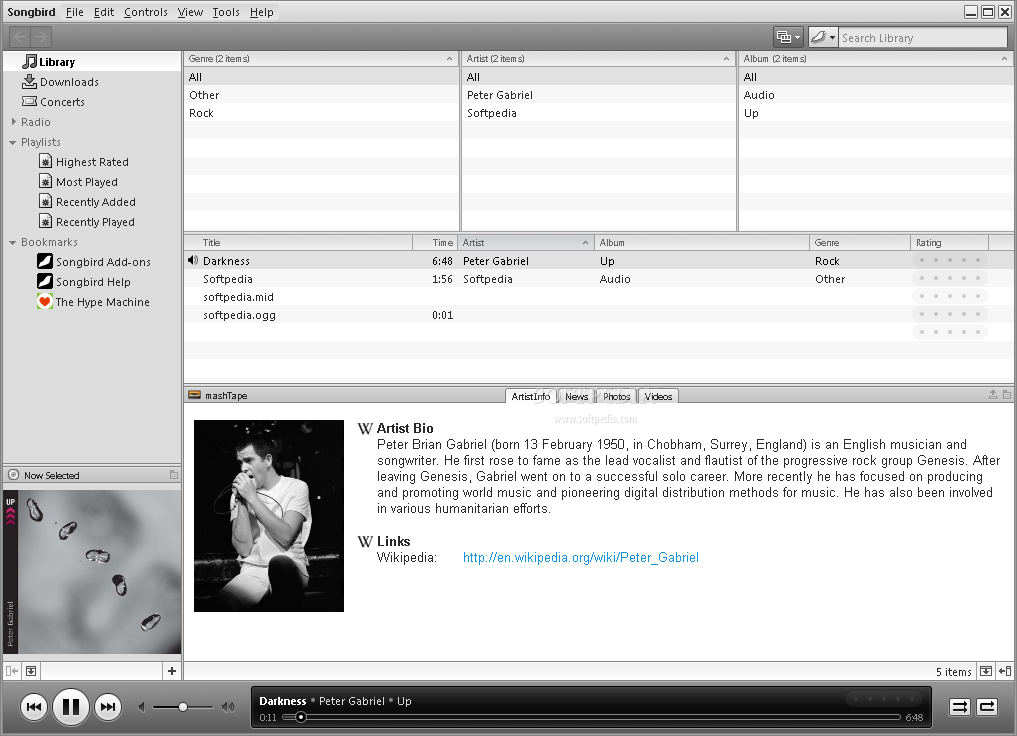The height and width of the screenshot is (736, 1017).
Task: Switch to the Photos tab in mashTape
Action: (x=616, y=396)
